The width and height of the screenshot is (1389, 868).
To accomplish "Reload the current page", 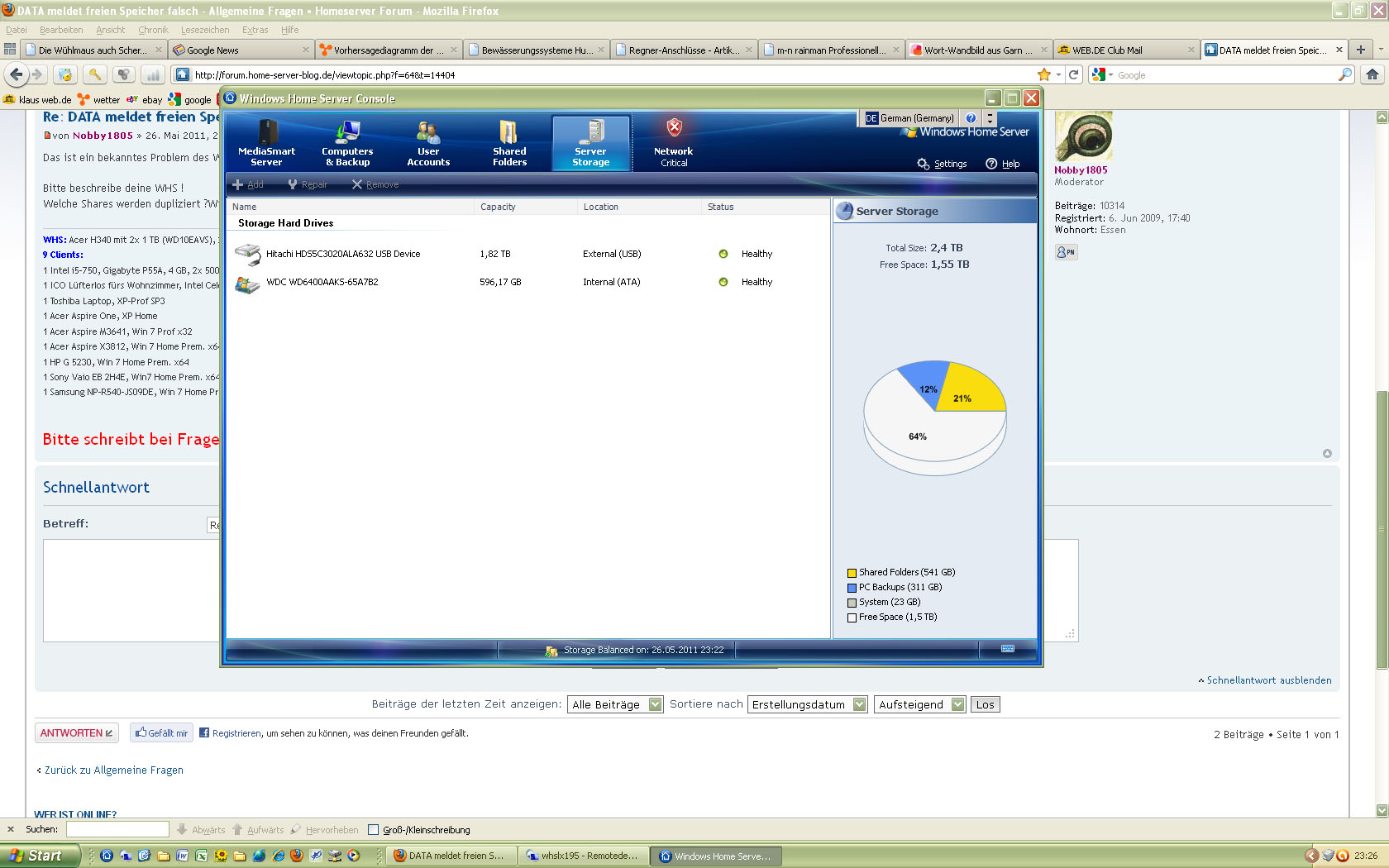I will click(1073, 74).
